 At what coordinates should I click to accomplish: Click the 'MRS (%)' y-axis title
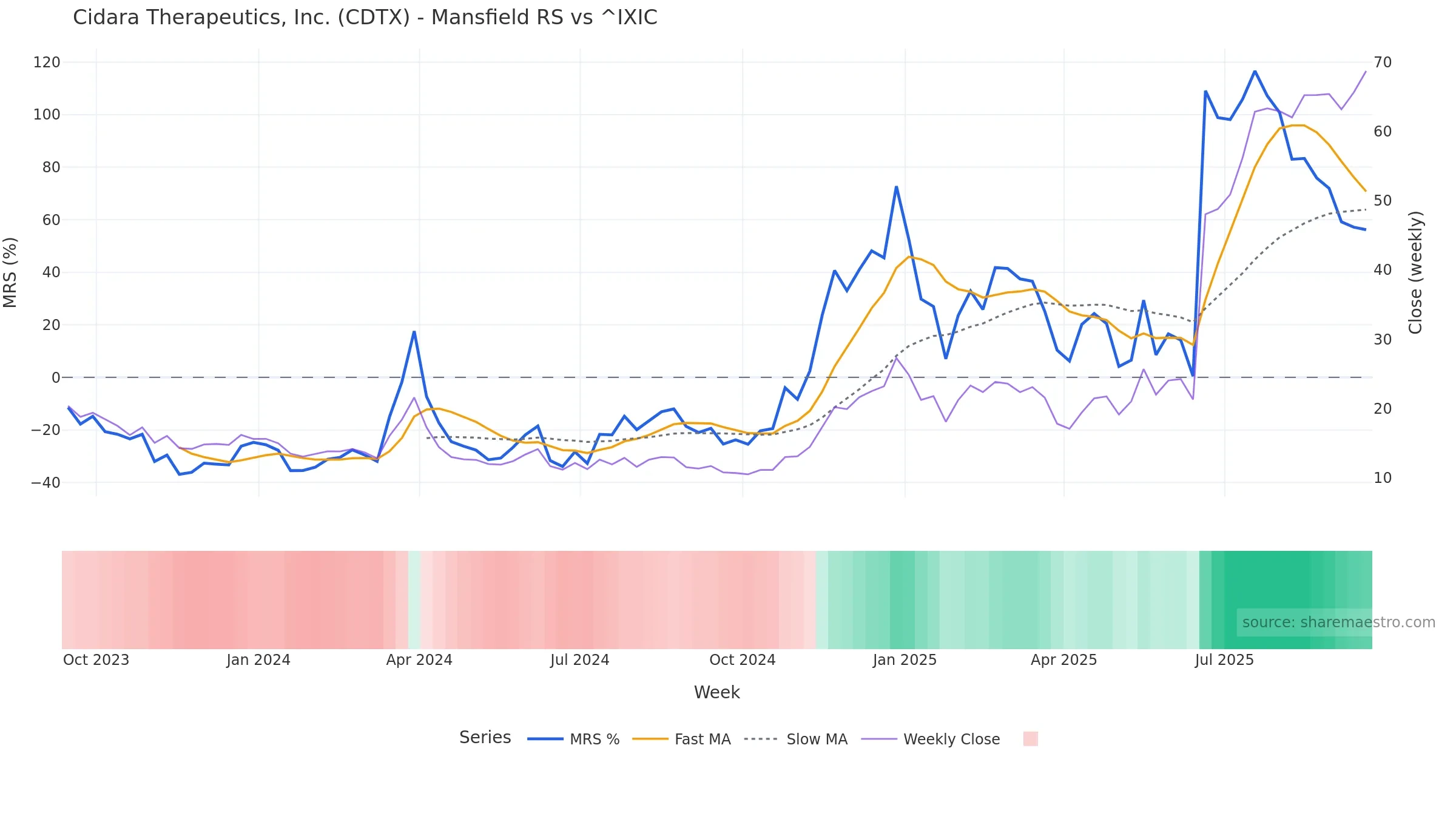tap(10, 272)
